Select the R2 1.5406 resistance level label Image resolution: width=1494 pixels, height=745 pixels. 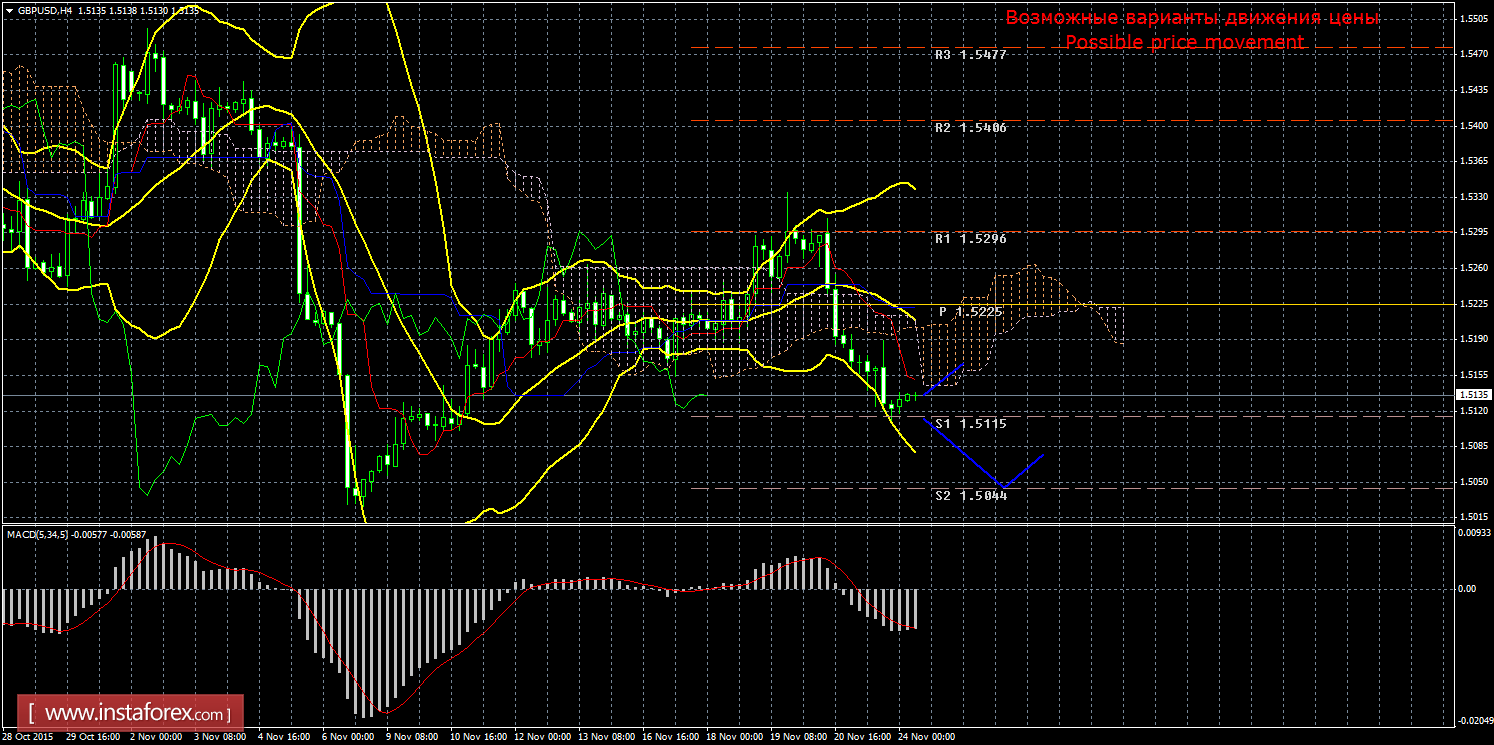click(970, 128)
